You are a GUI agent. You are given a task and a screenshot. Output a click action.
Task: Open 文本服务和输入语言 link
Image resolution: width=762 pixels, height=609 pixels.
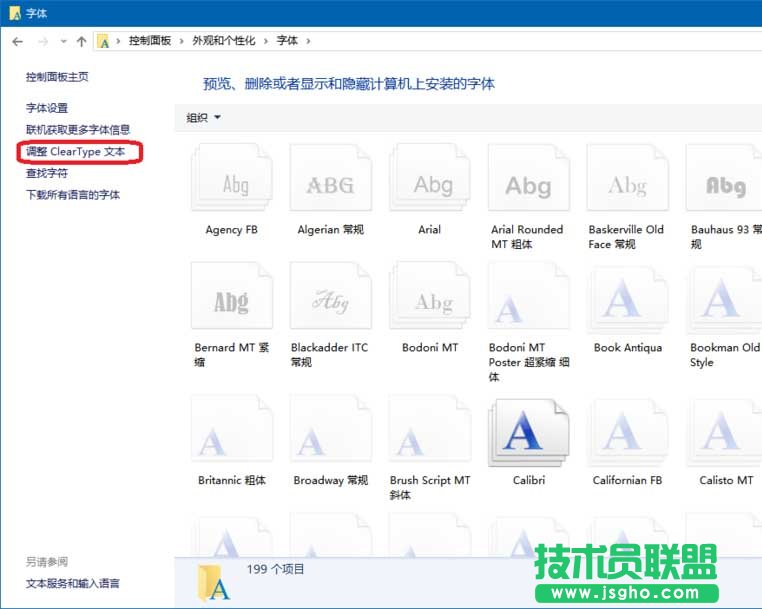pos(73,583)
